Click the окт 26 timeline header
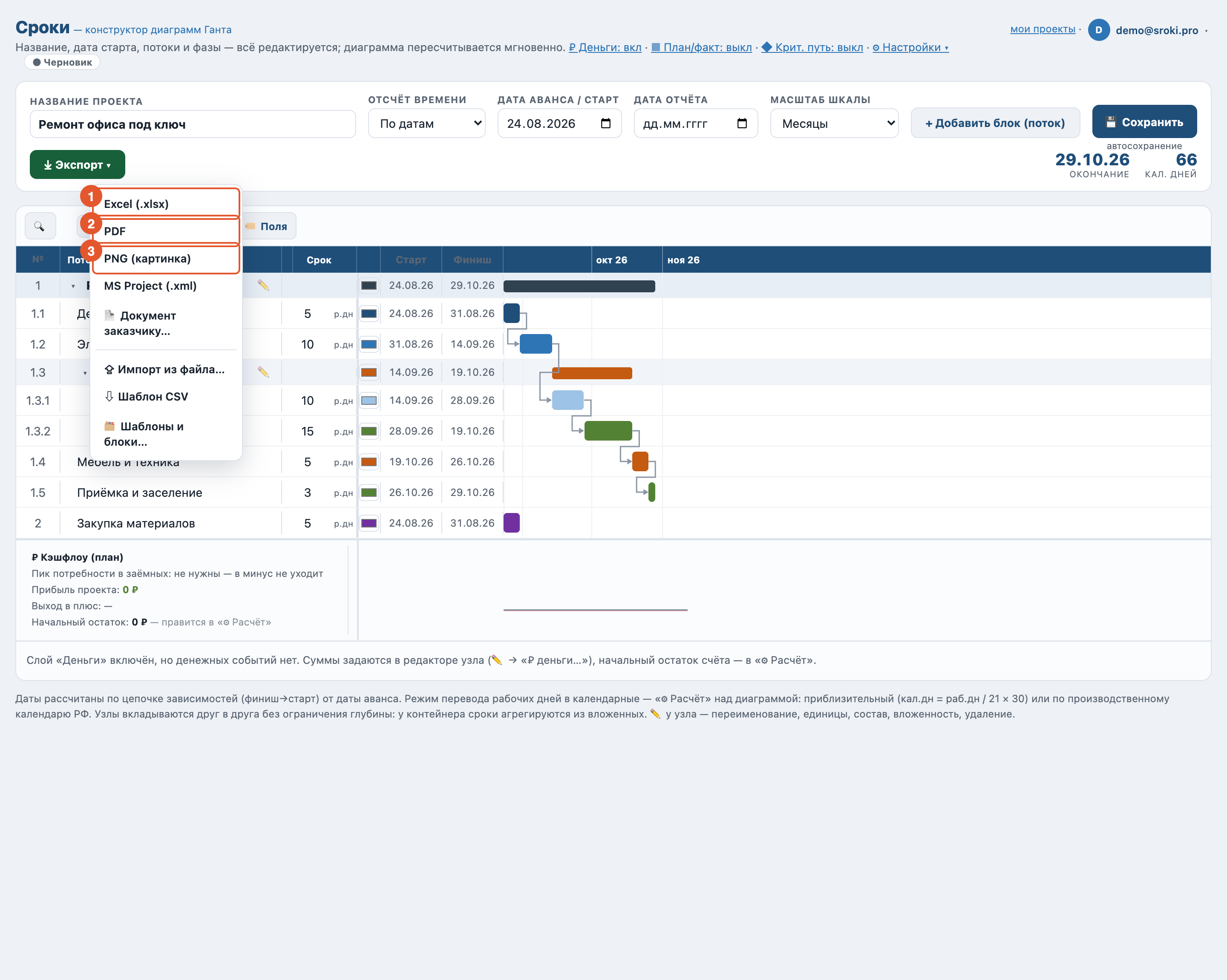1227x980 pixels. 611,260
